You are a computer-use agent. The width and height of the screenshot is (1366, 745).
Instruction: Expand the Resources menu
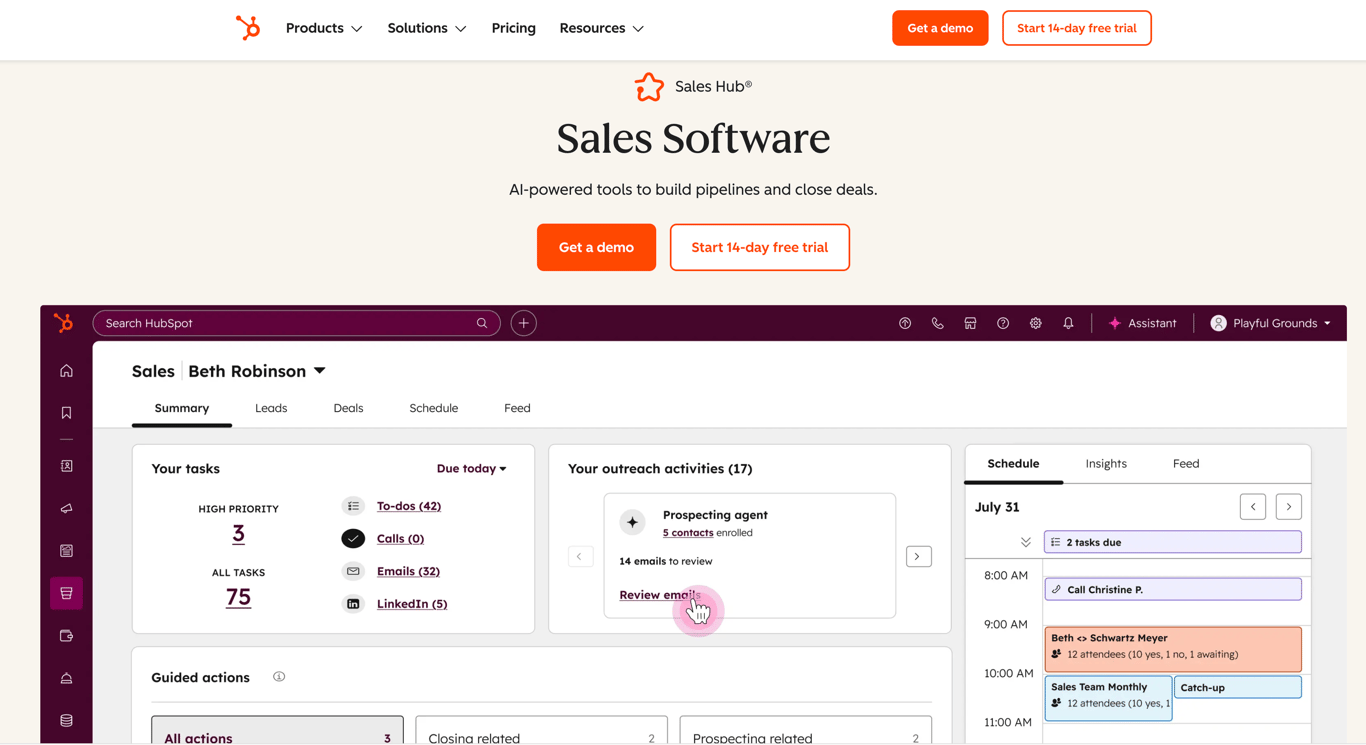click(602, 28)
